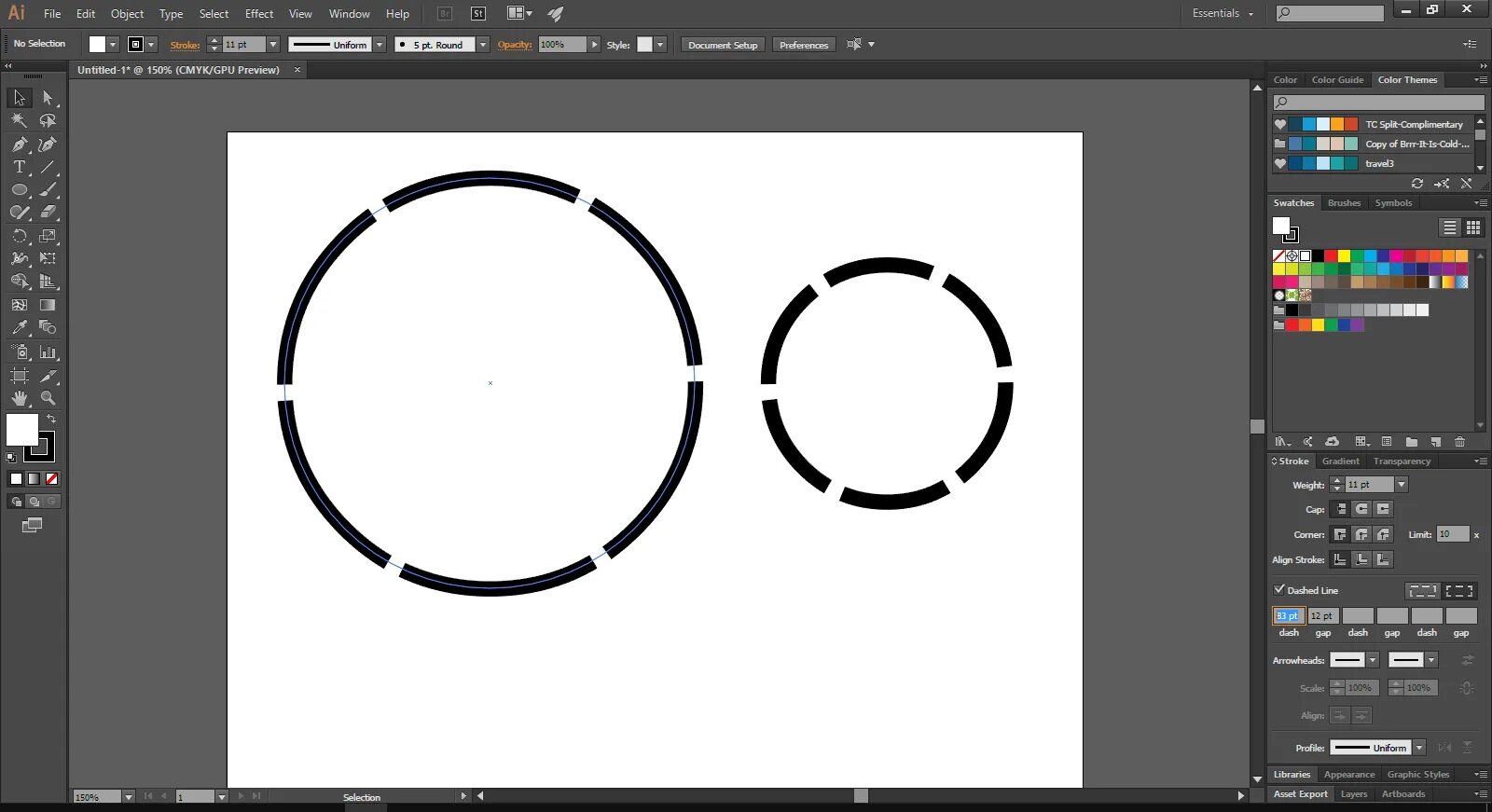
Task: Click the large white Fill color box
Action: 22,430
